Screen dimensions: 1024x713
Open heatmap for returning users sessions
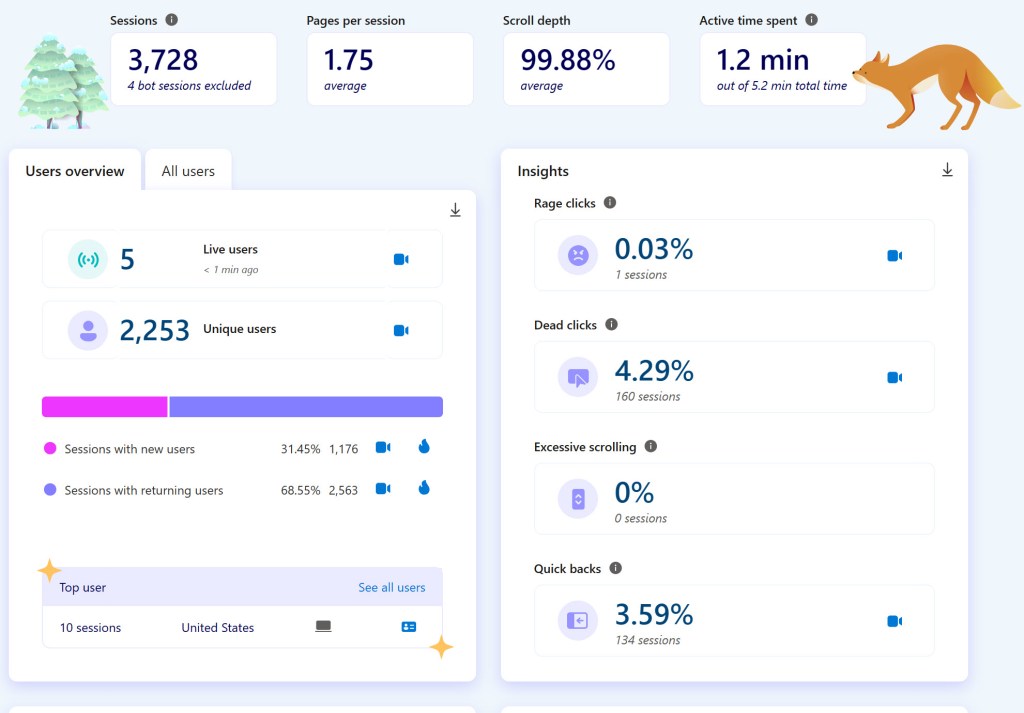(424, 488)
